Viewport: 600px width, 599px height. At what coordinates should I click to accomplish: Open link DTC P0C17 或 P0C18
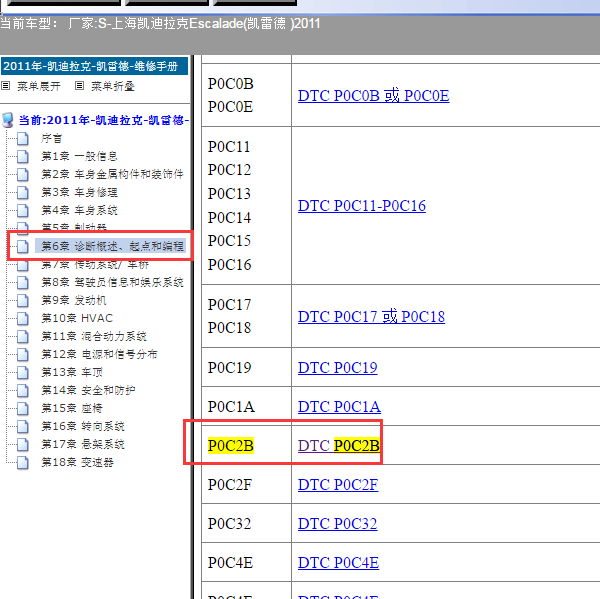(x=371, y=317)
